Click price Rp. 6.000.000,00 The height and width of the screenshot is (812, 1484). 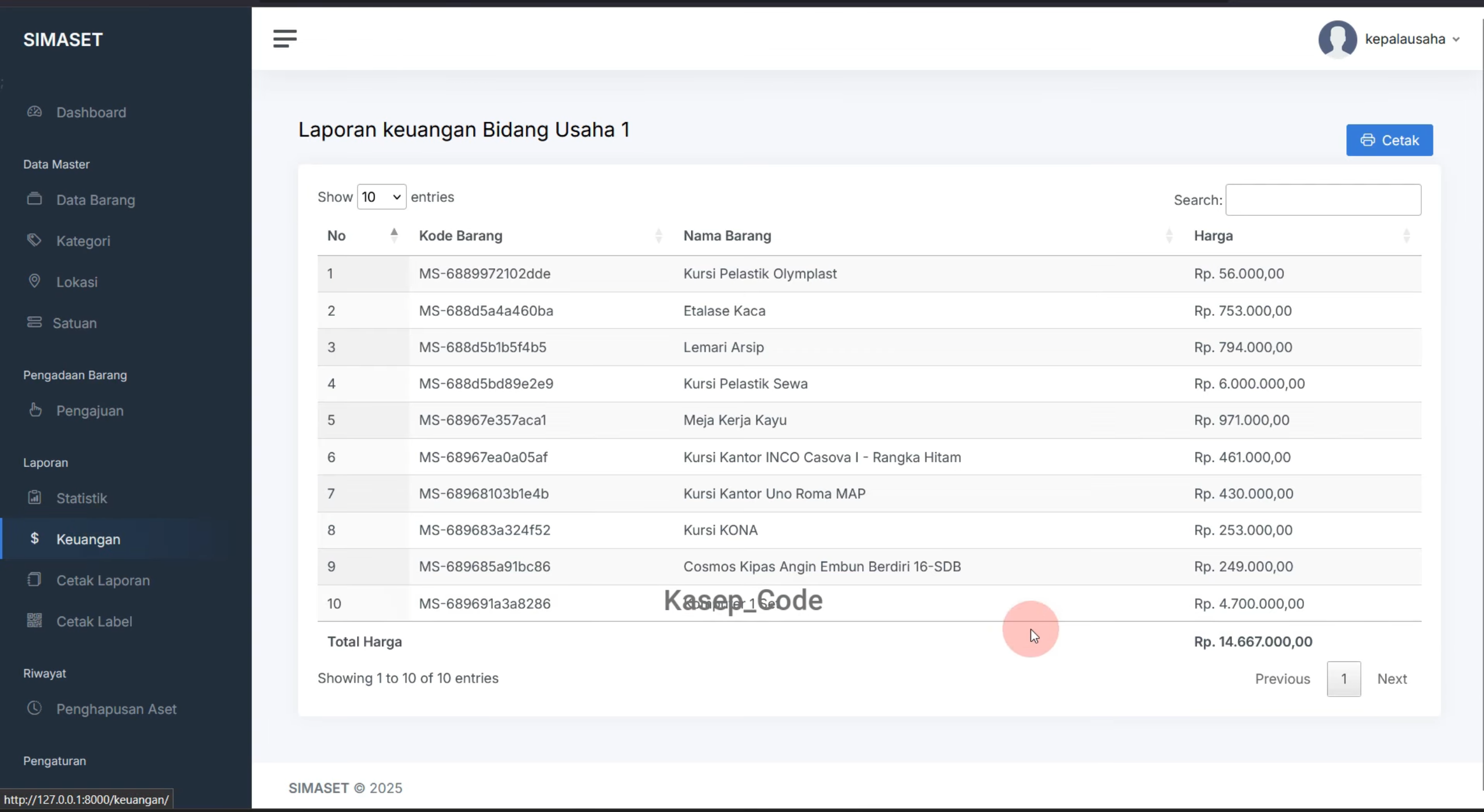click(x=1249, y=384)
